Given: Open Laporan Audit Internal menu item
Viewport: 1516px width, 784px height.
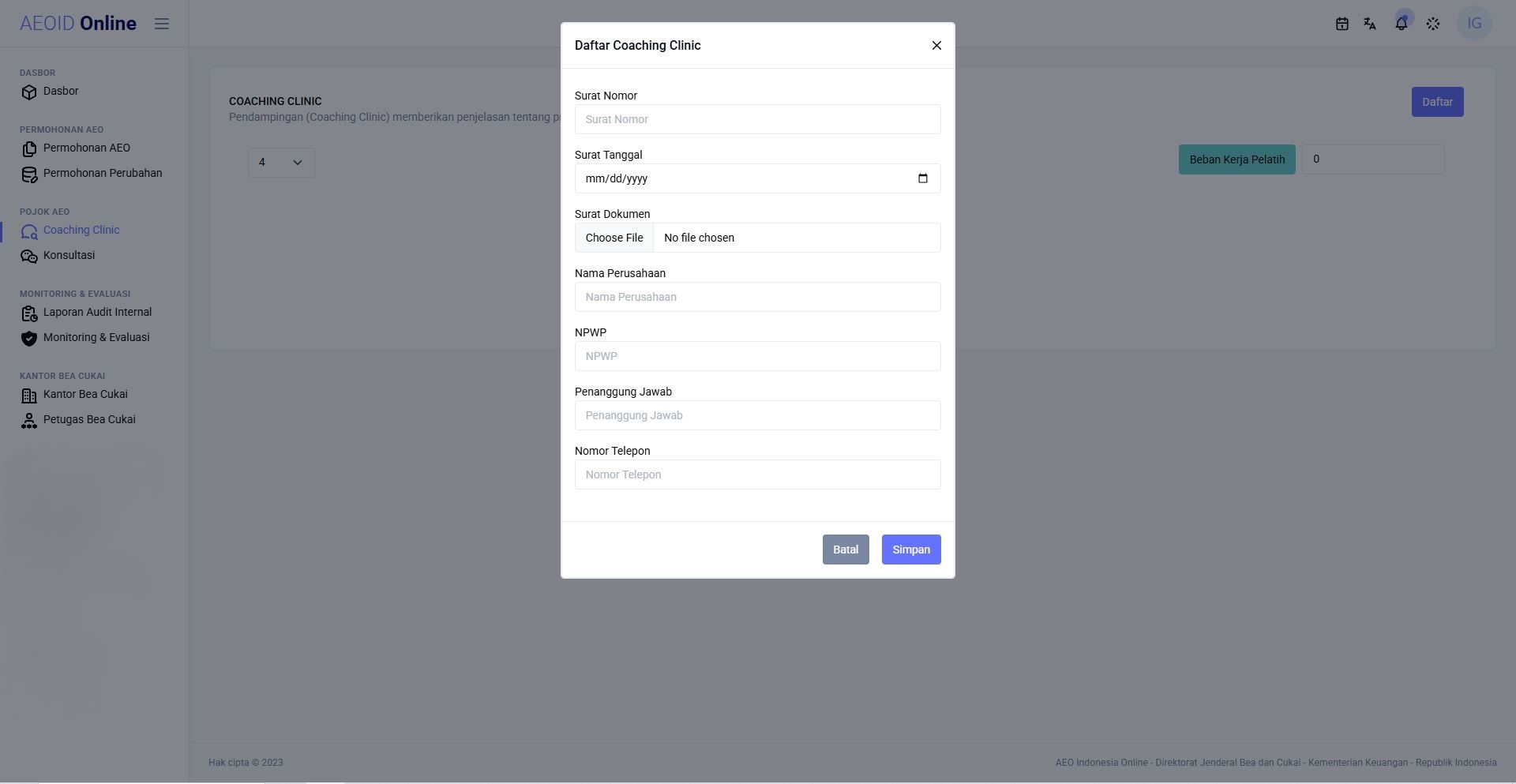Looking at the screenshot, I should coord(97,312).
